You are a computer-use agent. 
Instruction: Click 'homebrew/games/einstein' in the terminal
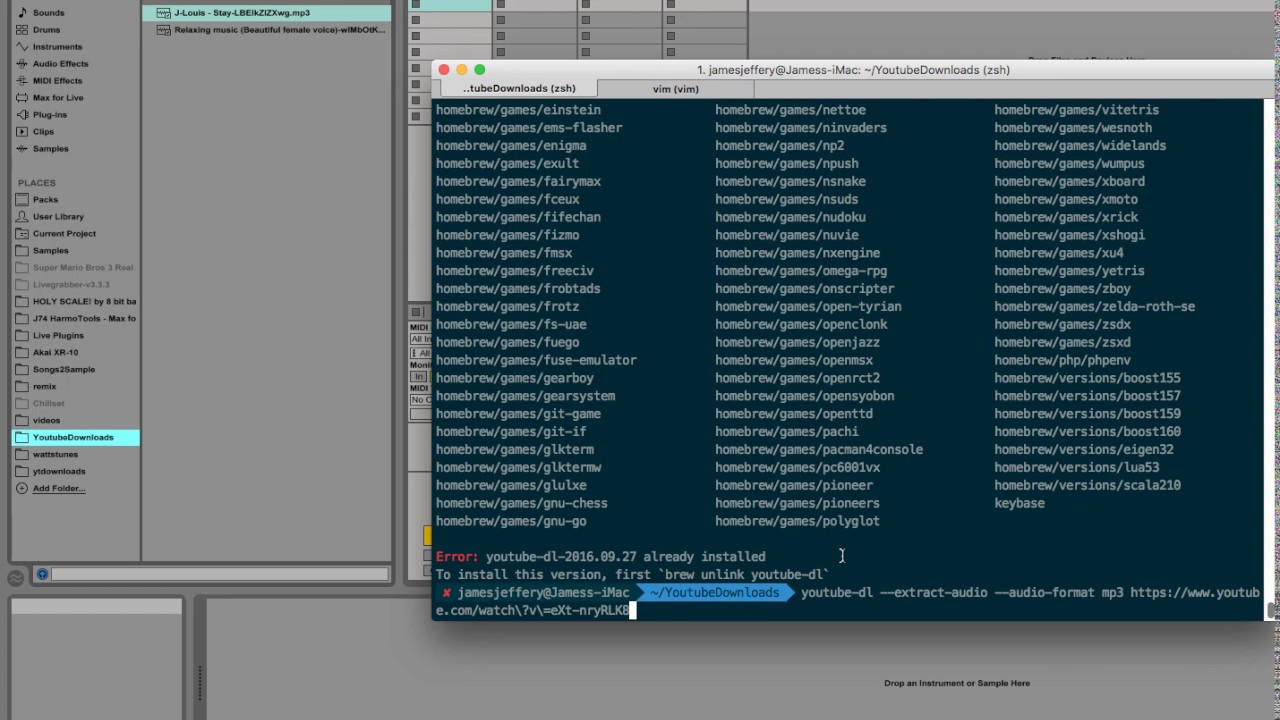tap(518, 110)
